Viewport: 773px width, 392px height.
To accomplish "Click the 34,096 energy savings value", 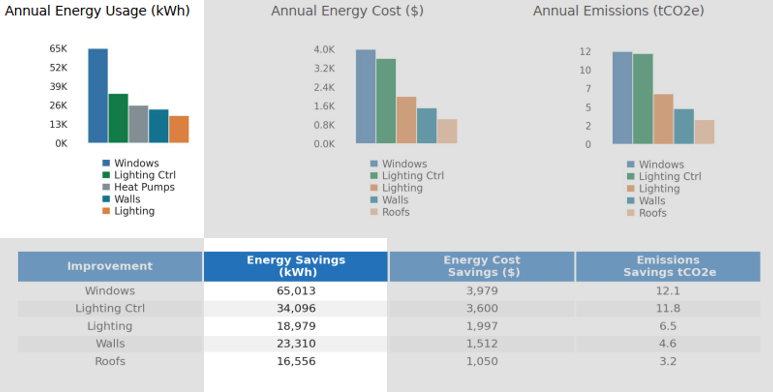I will coord(296,309).
